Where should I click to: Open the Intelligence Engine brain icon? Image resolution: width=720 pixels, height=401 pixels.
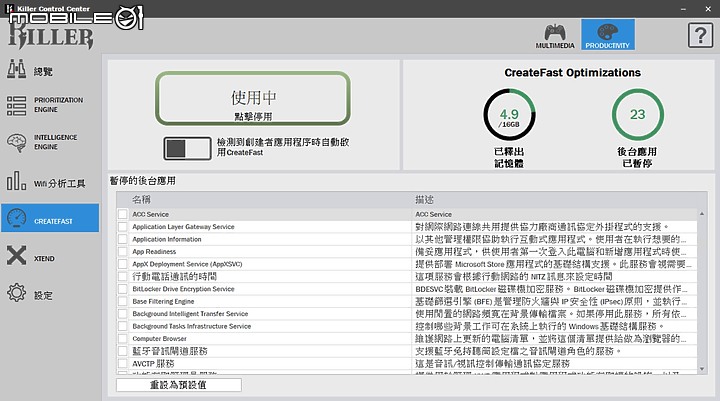[x=17, y=142]
